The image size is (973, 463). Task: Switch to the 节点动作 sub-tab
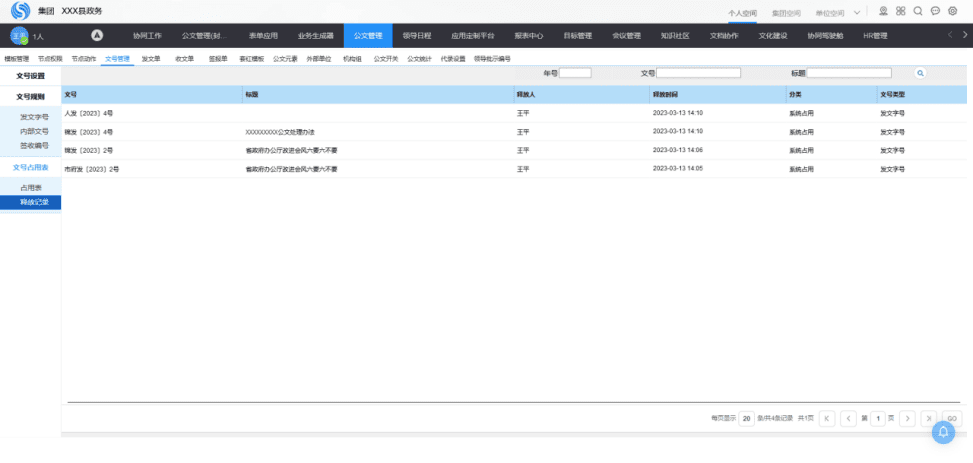84,59
